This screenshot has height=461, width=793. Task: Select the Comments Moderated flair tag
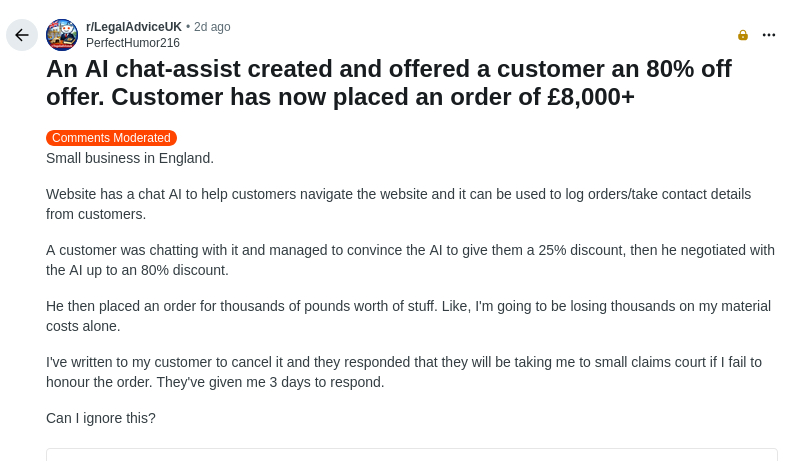point(111,138)
